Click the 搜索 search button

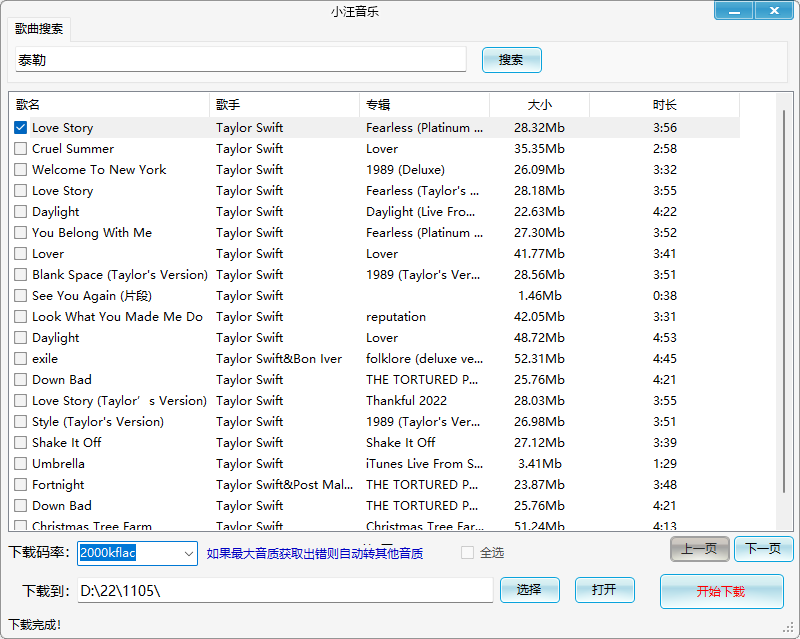coord(511,60)
